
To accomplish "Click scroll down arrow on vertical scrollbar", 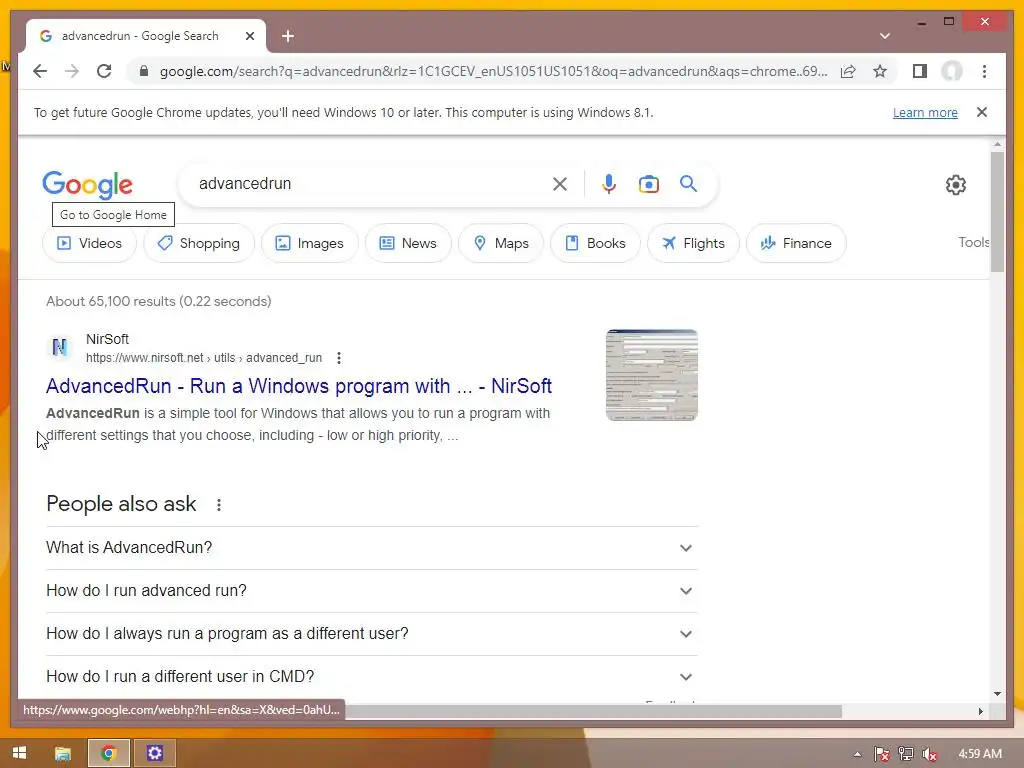I will [x=997, y=694].
